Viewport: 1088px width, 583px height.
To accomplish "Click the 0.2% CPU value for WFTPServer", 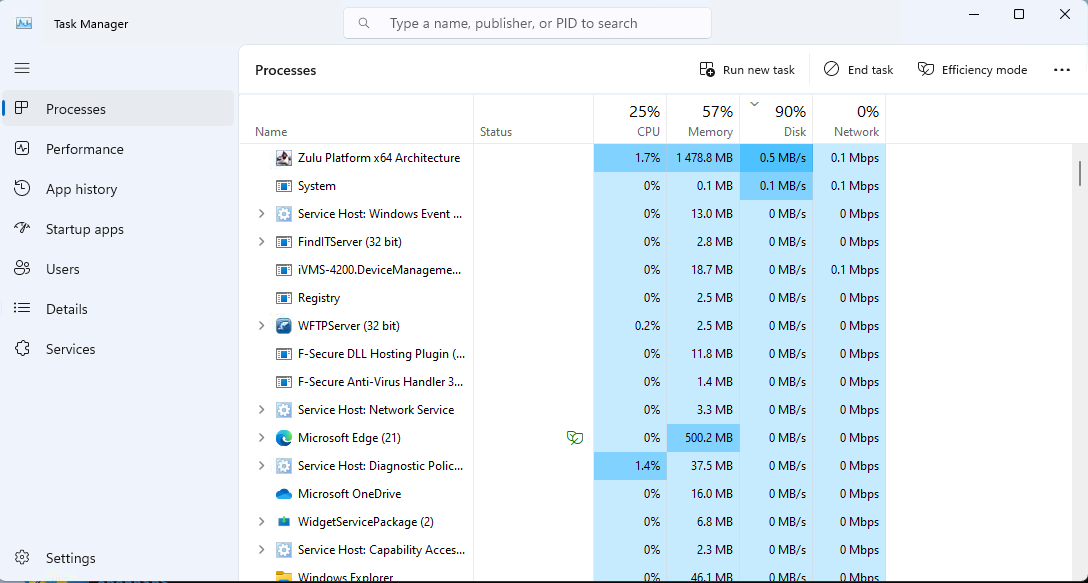I will 630,326.
